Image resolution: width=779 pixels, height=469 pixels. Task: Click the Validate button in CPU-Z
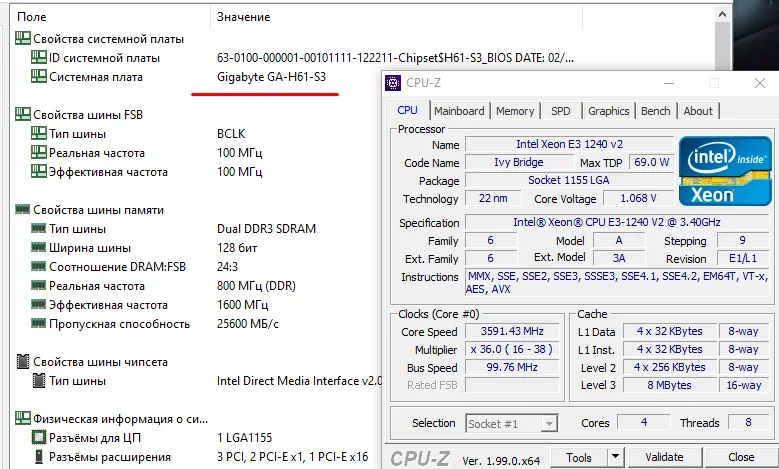[664, 457]
